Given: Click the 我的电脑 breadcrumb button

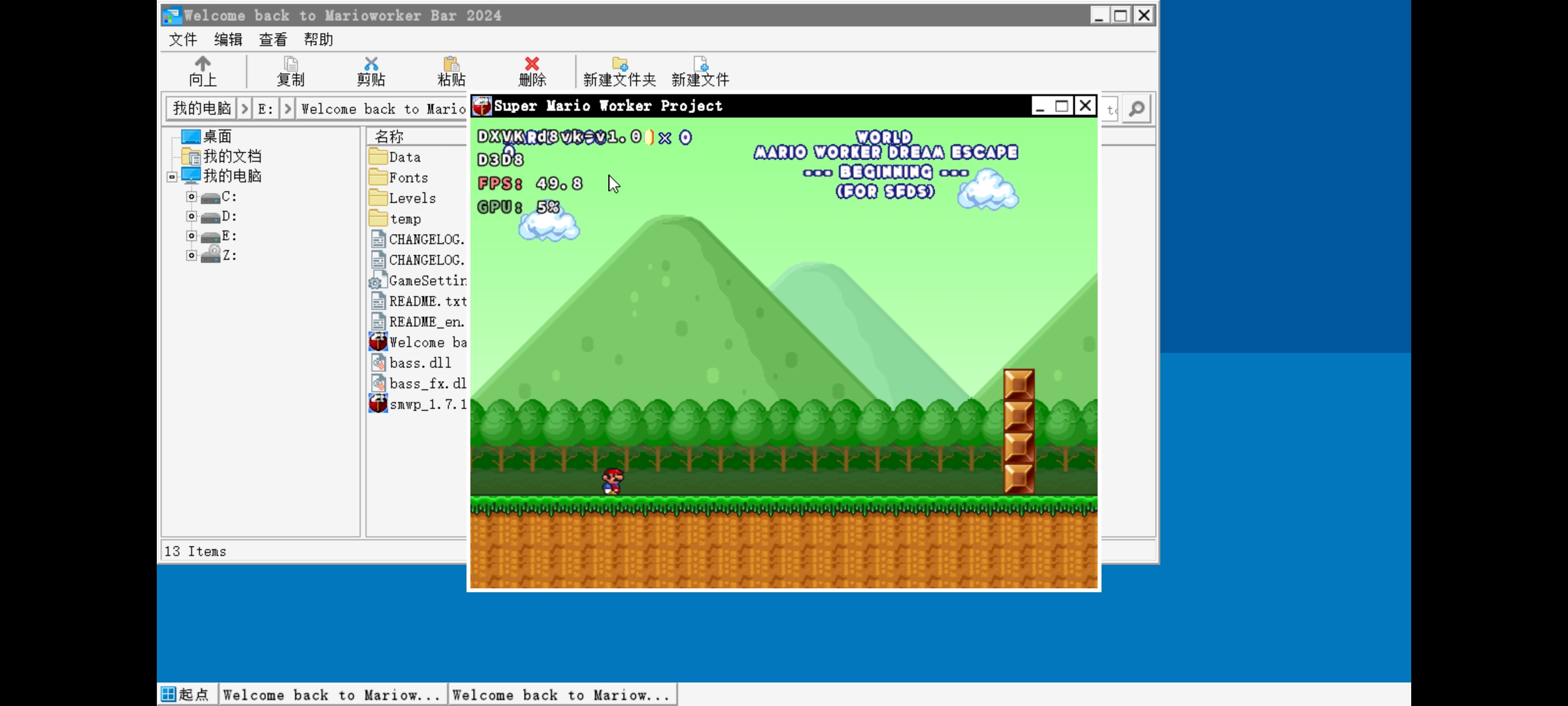Looking at the screenshot, I should [x=202, y=109].
